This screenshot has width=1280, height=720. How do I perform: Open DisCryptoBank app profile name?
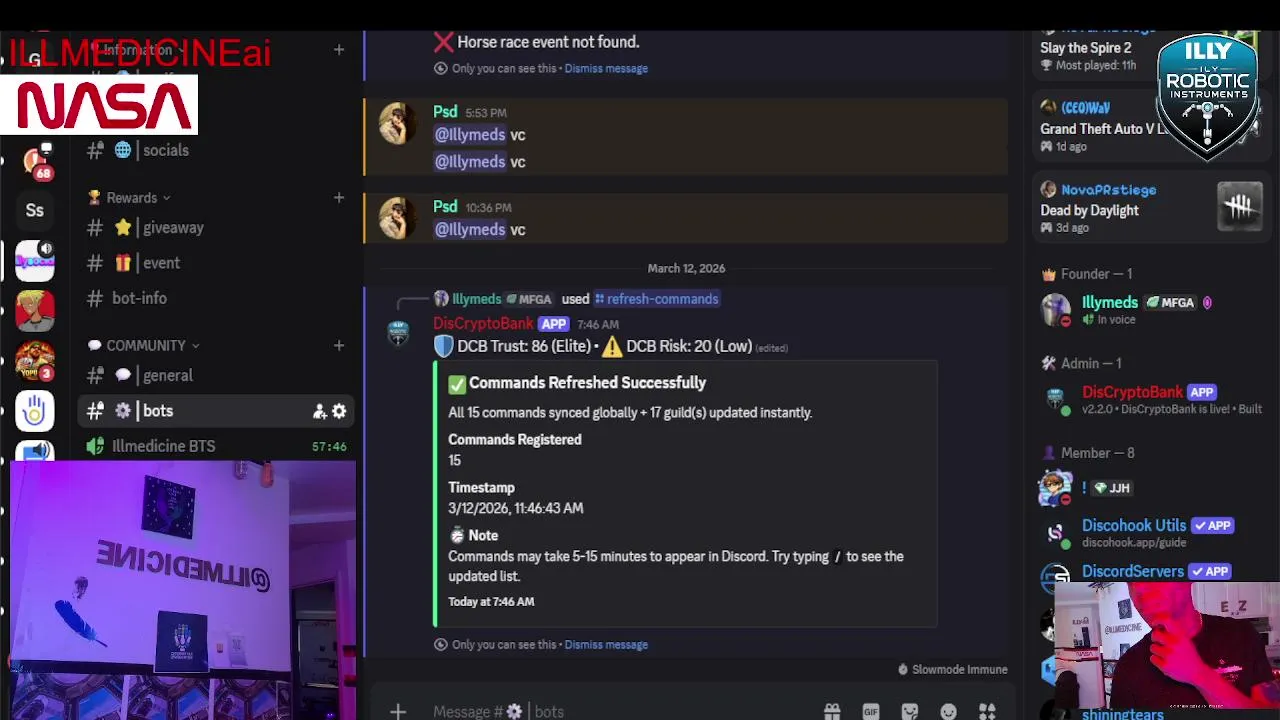[483, 323]
